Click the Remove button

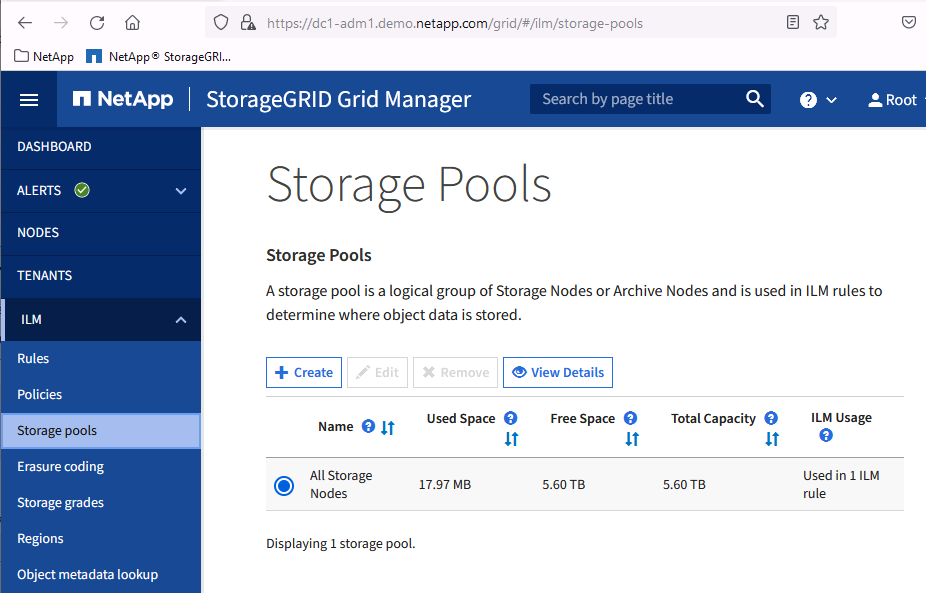point(455,373)
